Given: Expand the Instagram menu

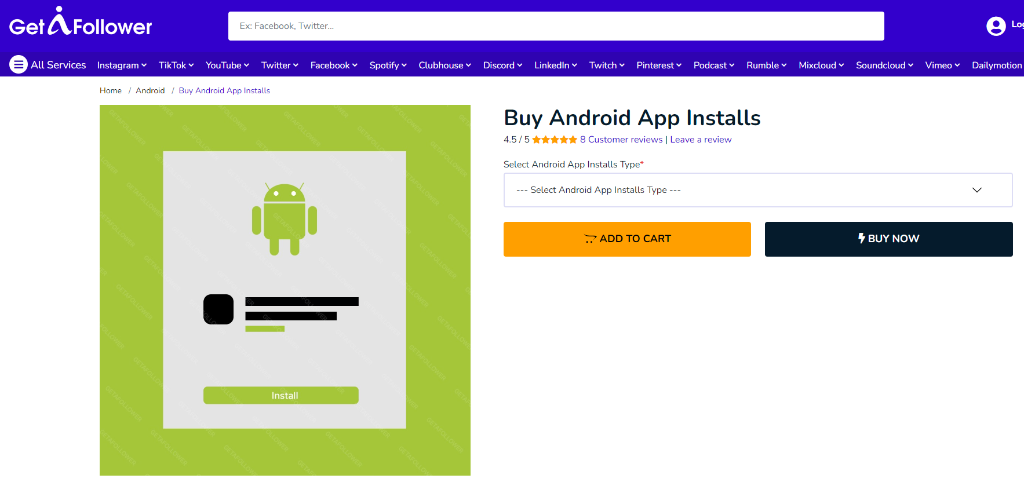Looking at the screenshot, I should coord(121,65).
